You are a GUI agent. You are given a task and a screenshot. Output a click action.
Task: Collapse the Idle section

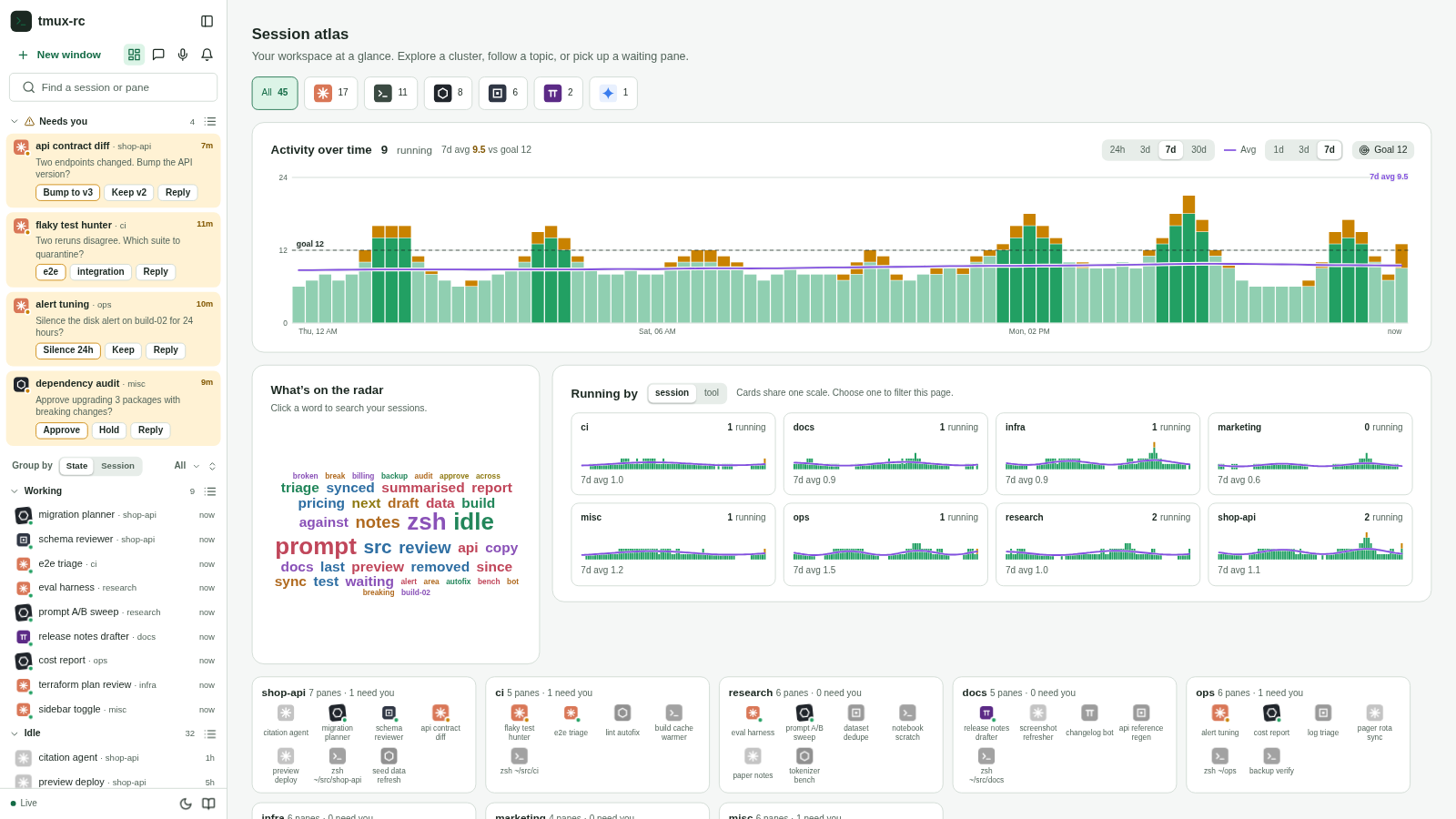pos(15,733)
